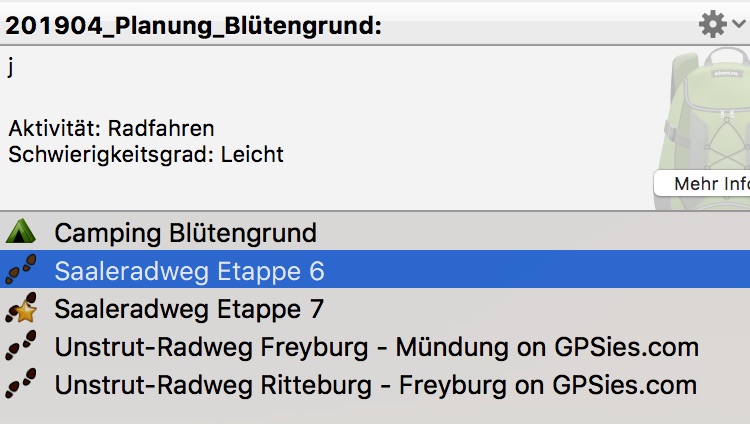
Task: Click the footprints icon for Ritteburg - Freyburg track
Action: tap(21, 384)
